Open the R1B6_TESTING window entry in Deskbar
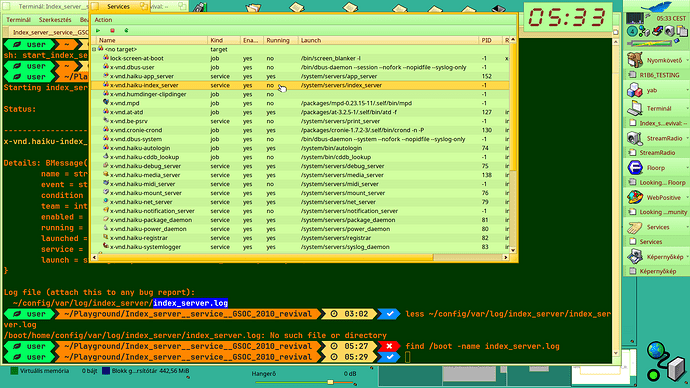Viewport: 690px width, 388px height. (656, 75)
